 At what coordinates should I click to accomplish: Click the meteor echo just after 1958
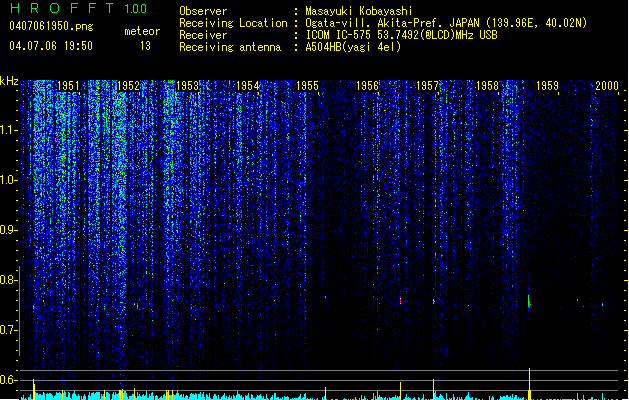529,301
